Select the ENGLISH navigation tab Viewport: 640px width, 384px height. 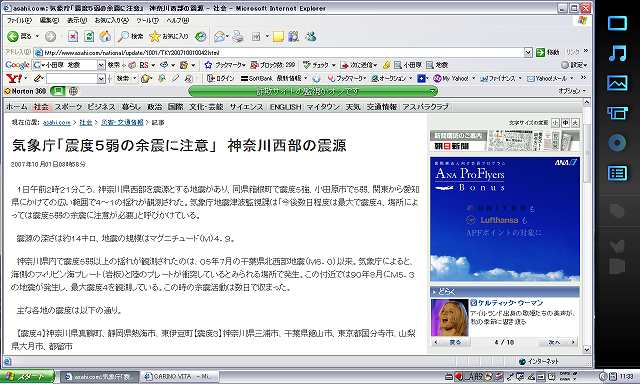[285, 107]
